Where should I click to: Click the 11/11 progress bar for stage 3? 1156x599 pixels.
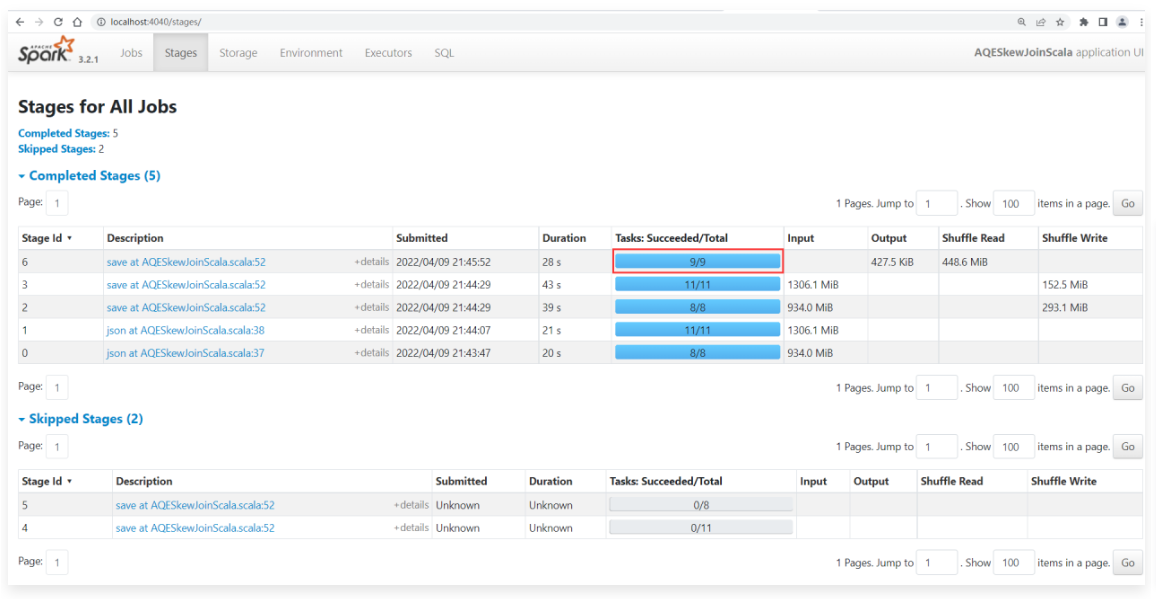697,284
